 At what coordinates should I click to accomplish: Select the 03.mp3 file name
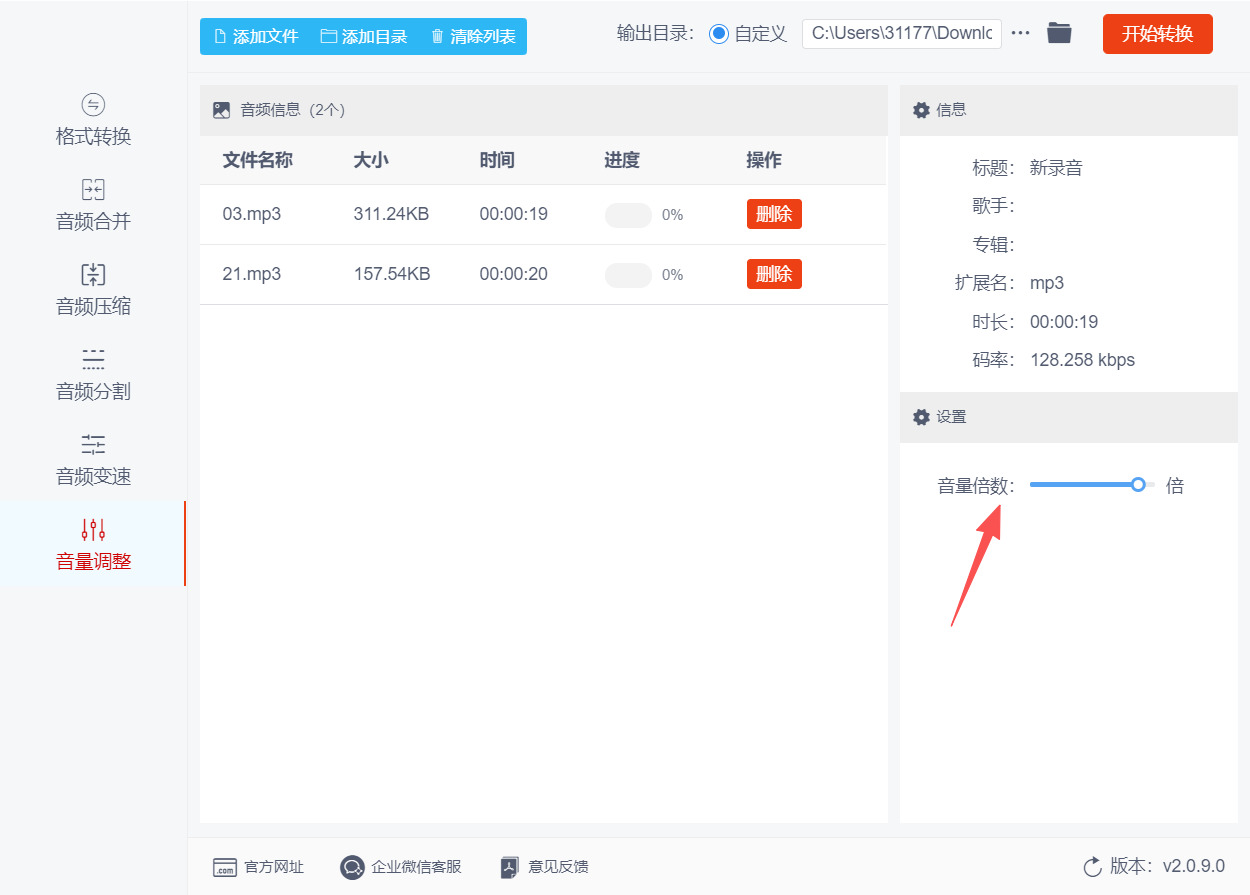coord(252,214)
